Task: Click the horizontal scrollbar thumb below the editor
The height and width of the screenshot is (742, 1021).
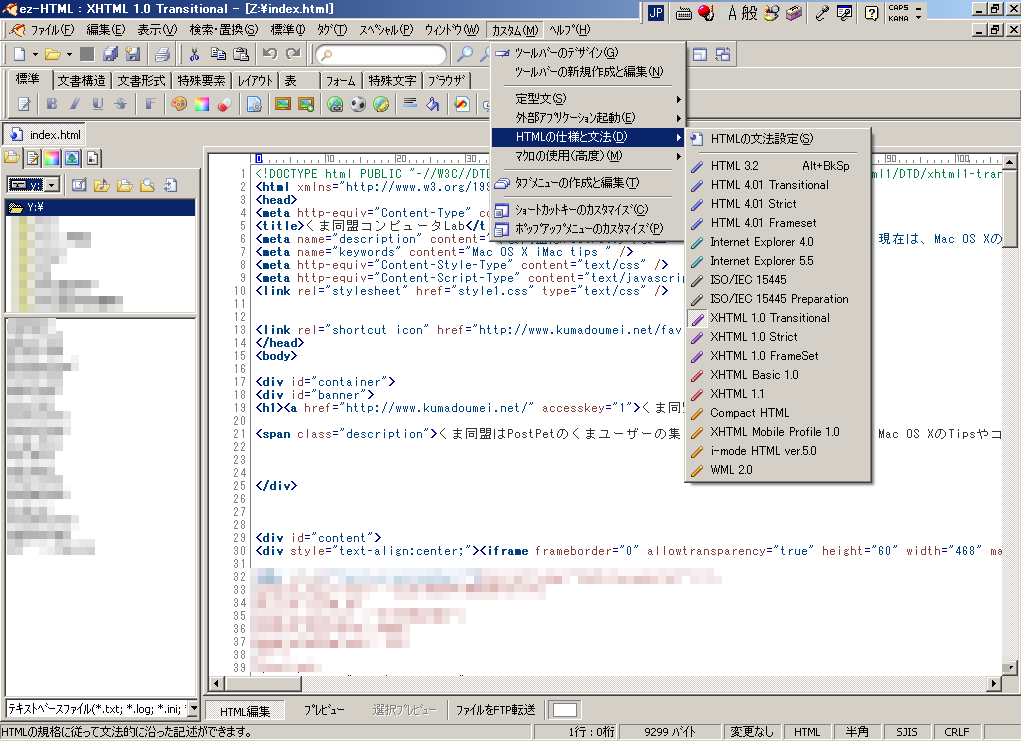Action: [263, 683]
